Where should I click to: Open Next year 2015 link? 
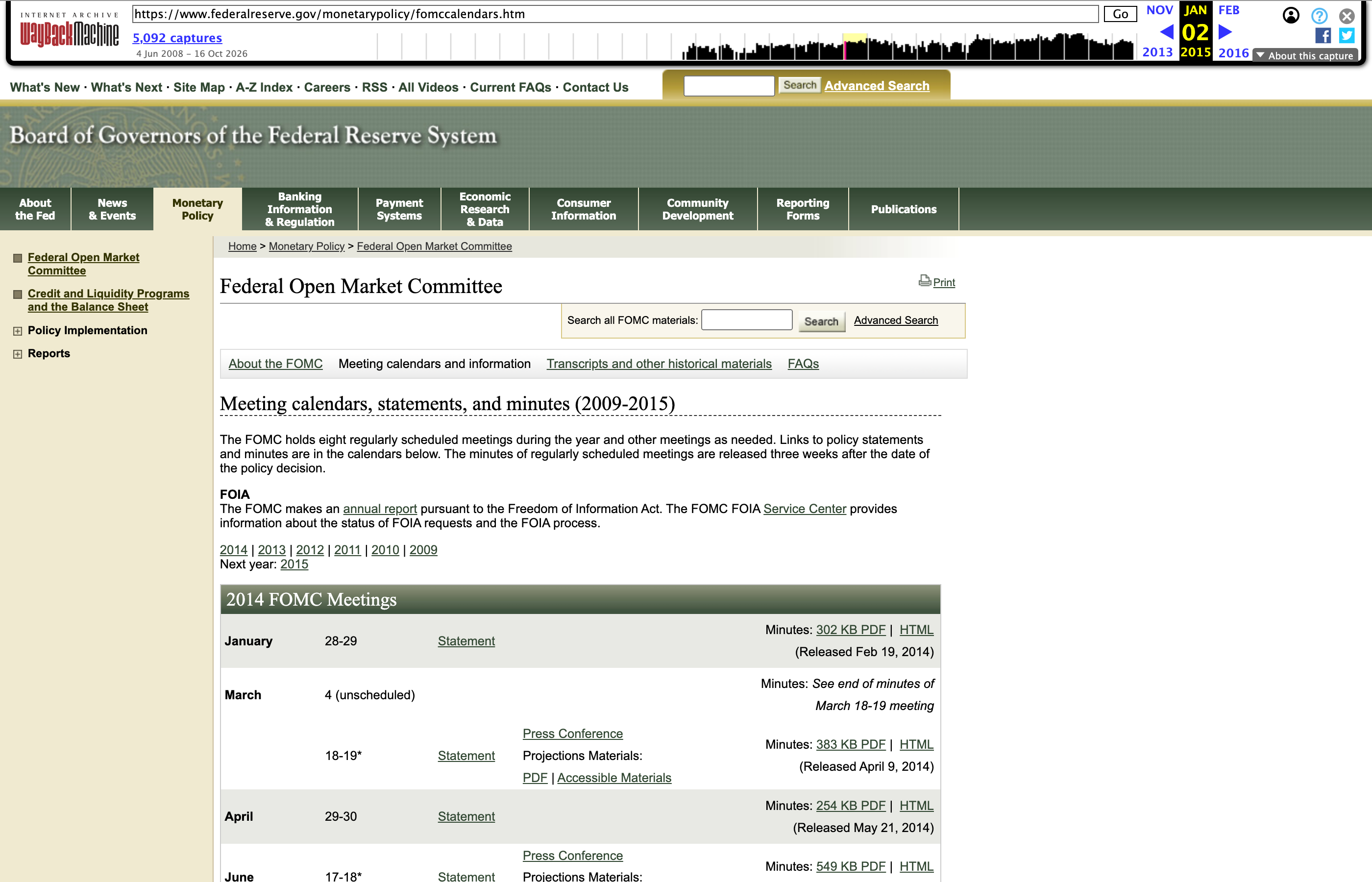(x=294, y=564)
